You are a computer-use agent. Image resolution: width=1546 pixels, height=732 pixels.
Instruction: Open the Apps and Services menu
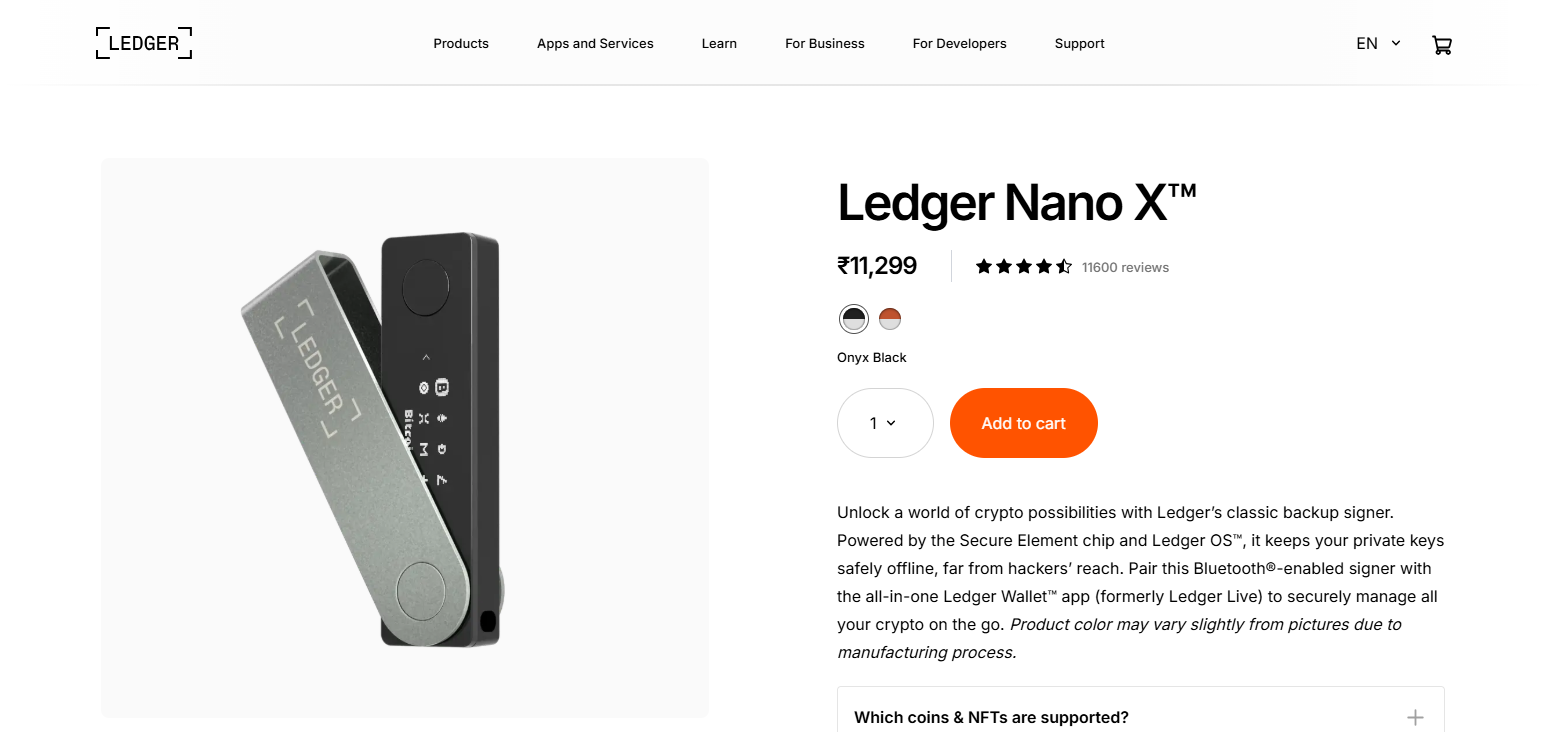595,43
